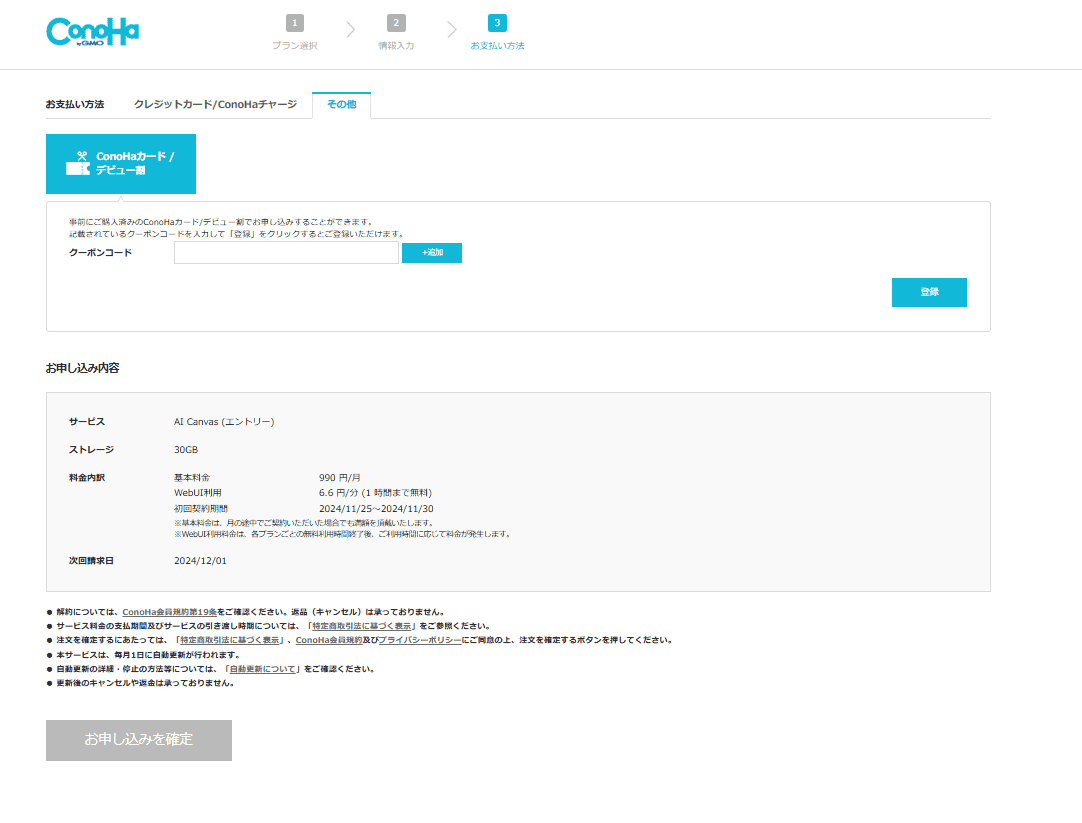Click the coupon ticket icon

(78, 164)
